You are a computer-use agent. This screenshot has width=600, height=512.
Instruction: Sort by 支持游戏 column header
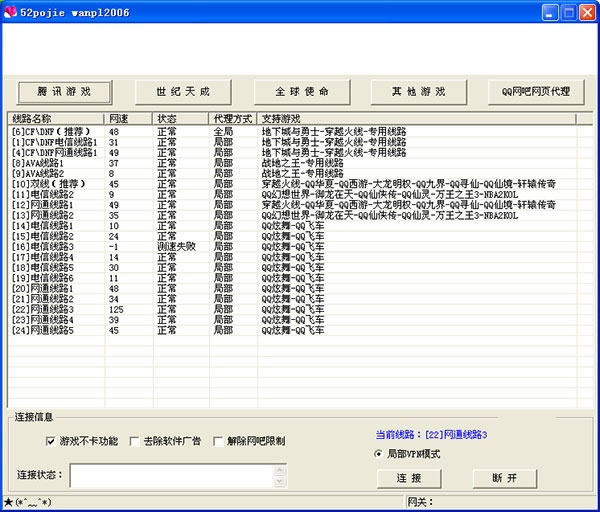pos(417,119)
